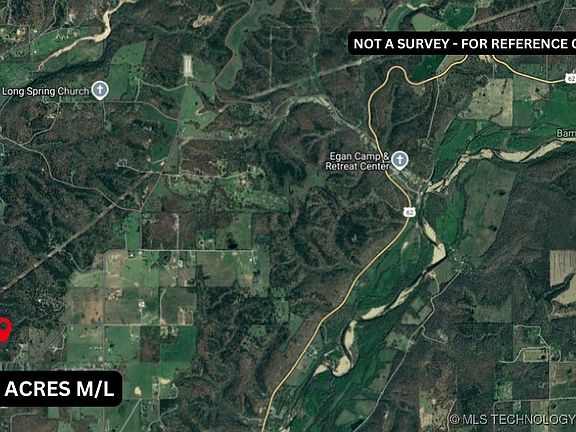The width and height of the screenshot is (576, 432).
Task: Select the Route 62 shield at right edge
Action: (570, 78)
